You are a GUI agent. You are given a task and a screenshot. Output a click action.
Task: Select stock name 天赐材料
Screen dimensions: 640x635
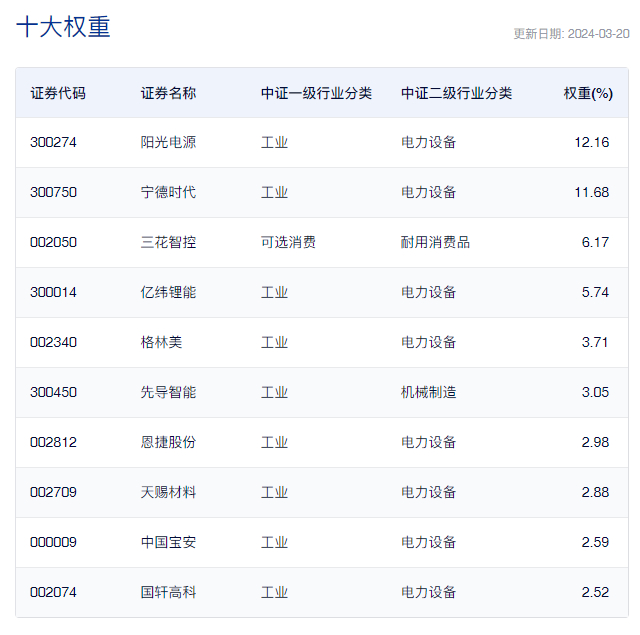[168, 492]
